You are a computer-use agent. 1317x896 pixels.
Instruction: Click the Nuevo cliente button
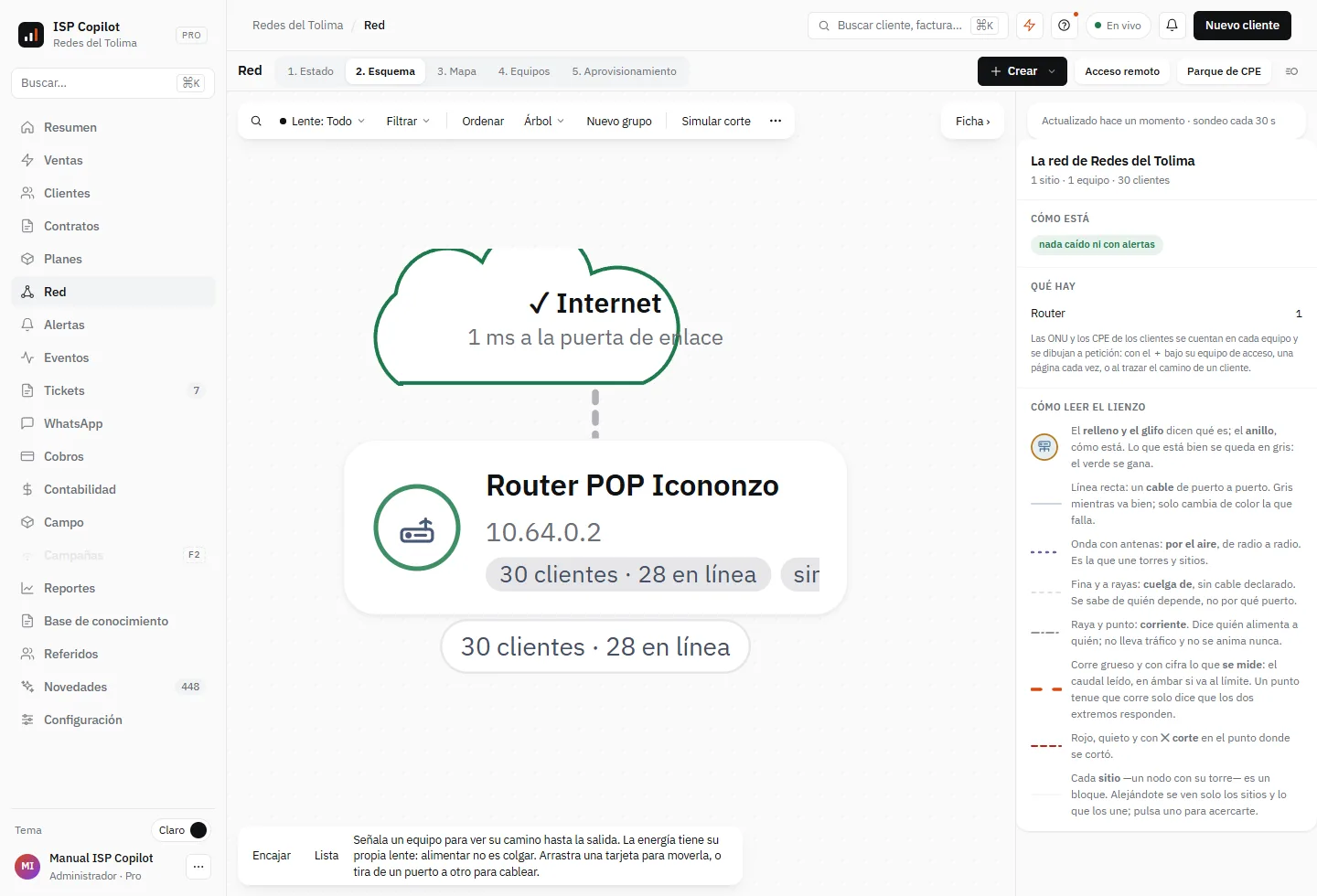click(1242, 26)
